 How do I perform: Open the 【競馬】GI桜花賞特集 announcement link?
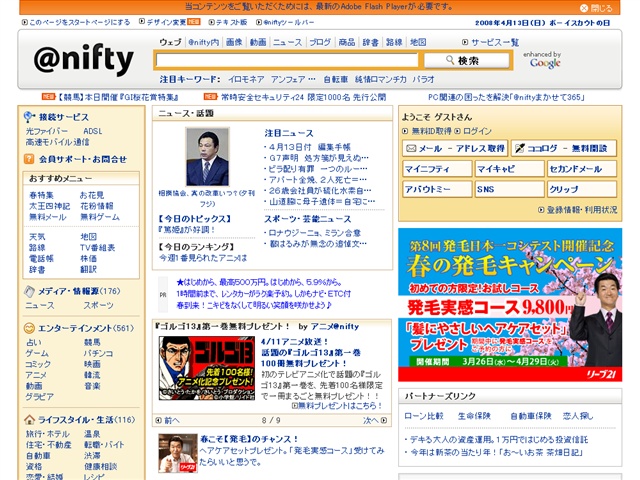click(118, 97)
